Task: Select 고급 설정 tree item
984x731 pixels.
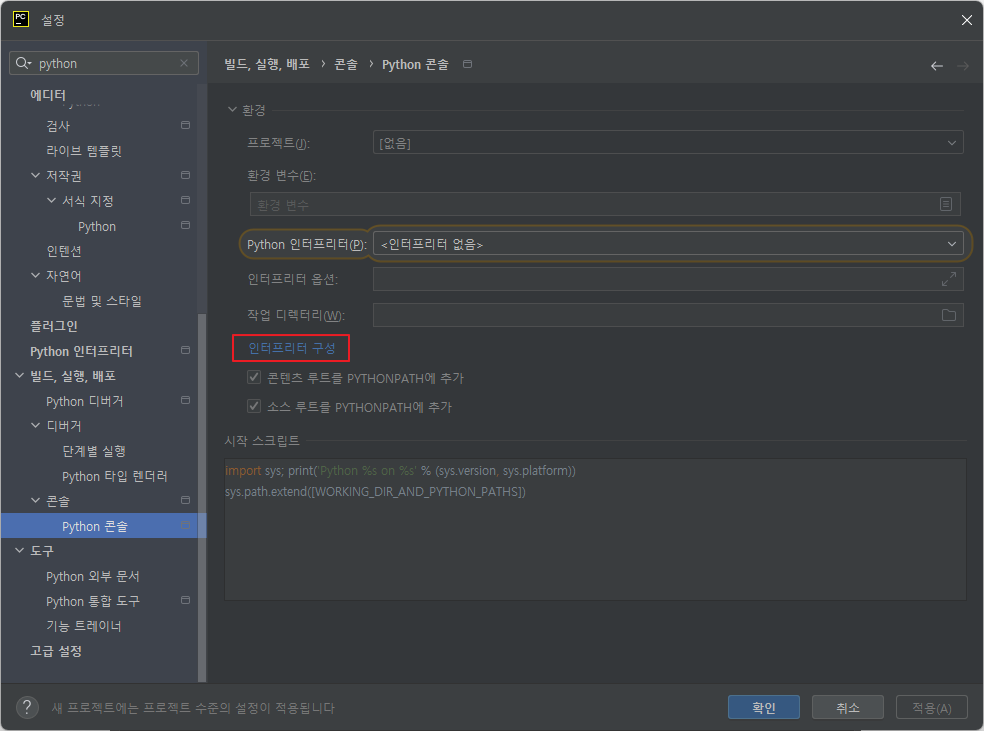Action: click(x=56, y=651)
